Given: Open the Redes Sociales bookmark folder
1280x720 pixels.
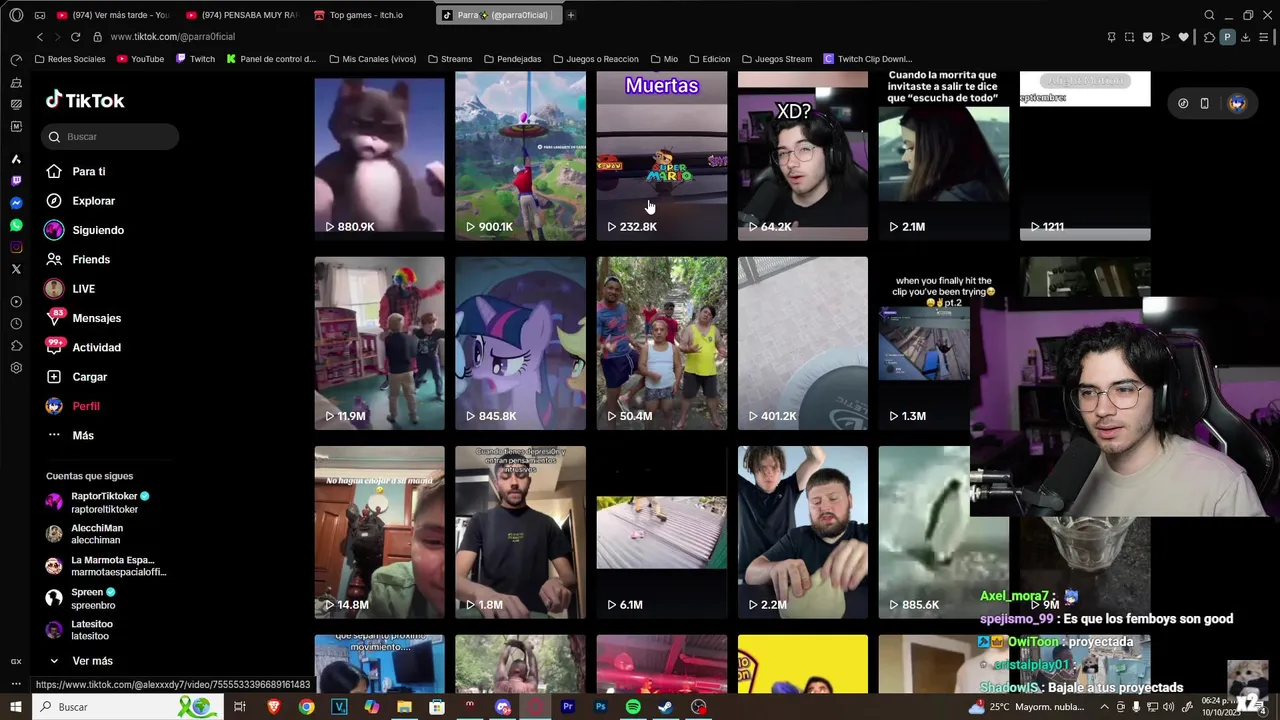Looking at the screenshot, I should 69,59.
